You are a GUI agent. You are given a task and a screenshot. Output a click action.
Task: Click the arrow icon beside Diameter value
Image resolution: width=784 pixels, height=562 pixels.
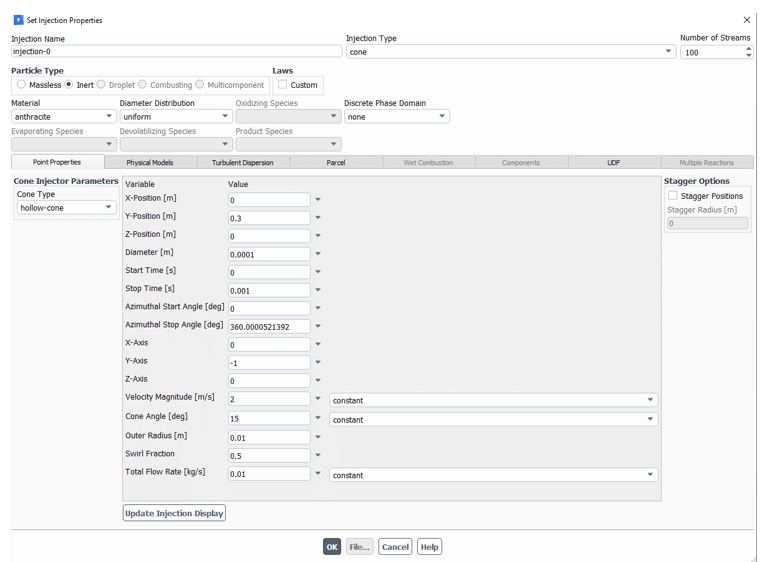pyautogui.click(x=318, y=254)
